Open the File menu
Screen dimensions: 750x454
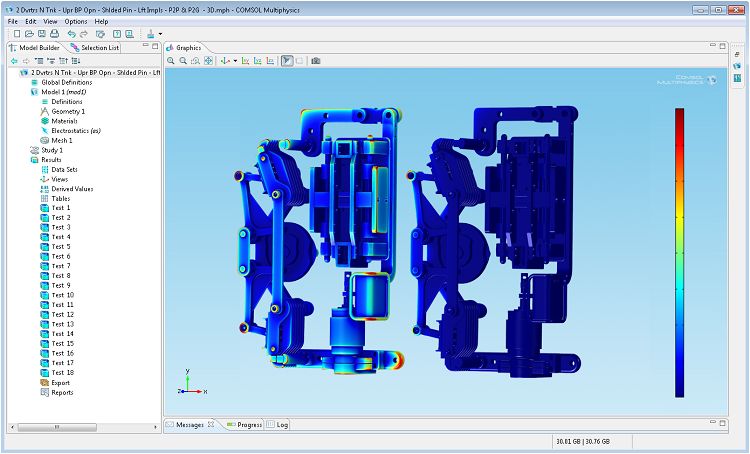coord(13,22)
